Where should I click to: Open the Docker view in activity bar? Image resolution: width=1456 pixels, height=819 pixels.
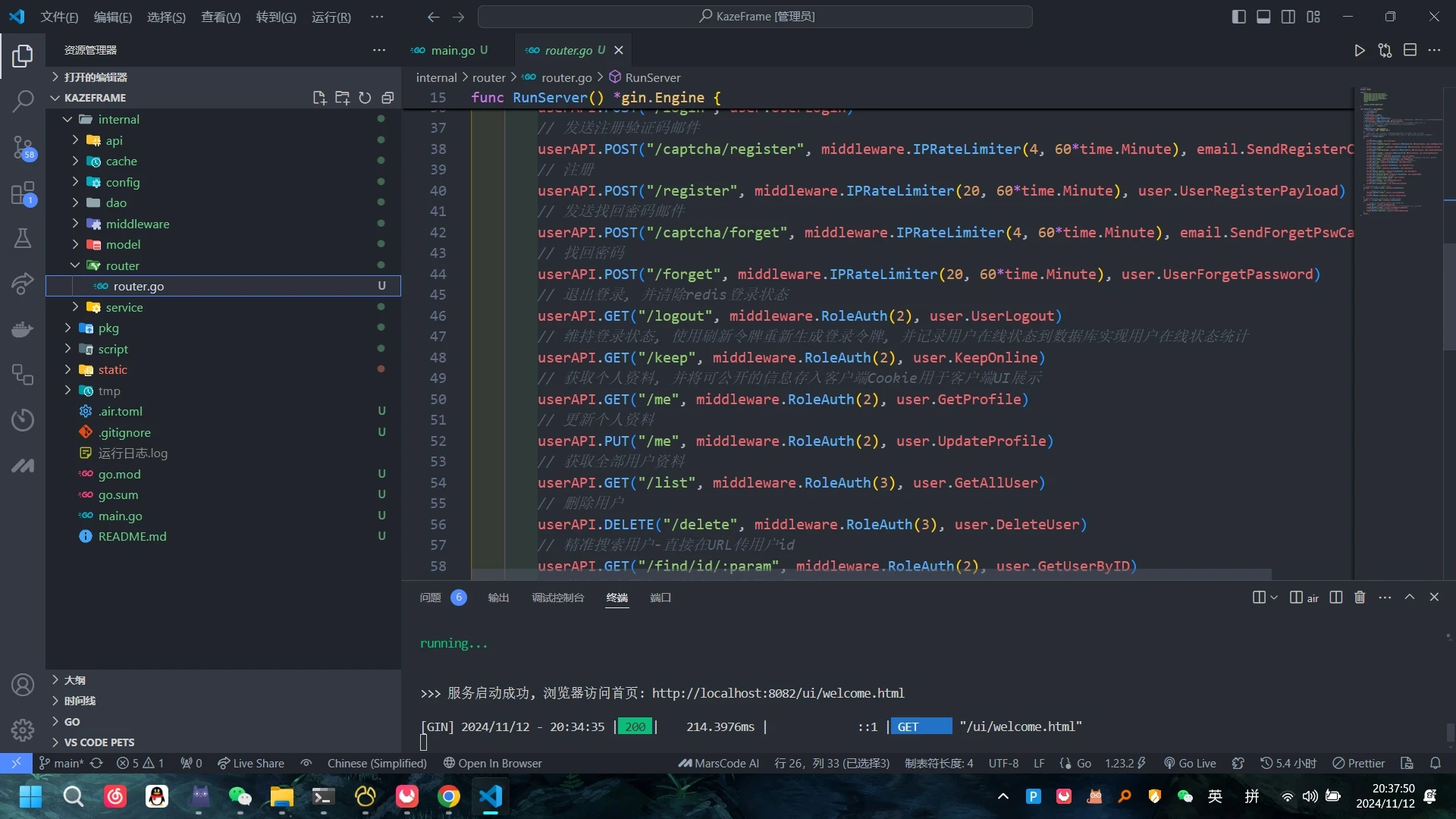23,329
